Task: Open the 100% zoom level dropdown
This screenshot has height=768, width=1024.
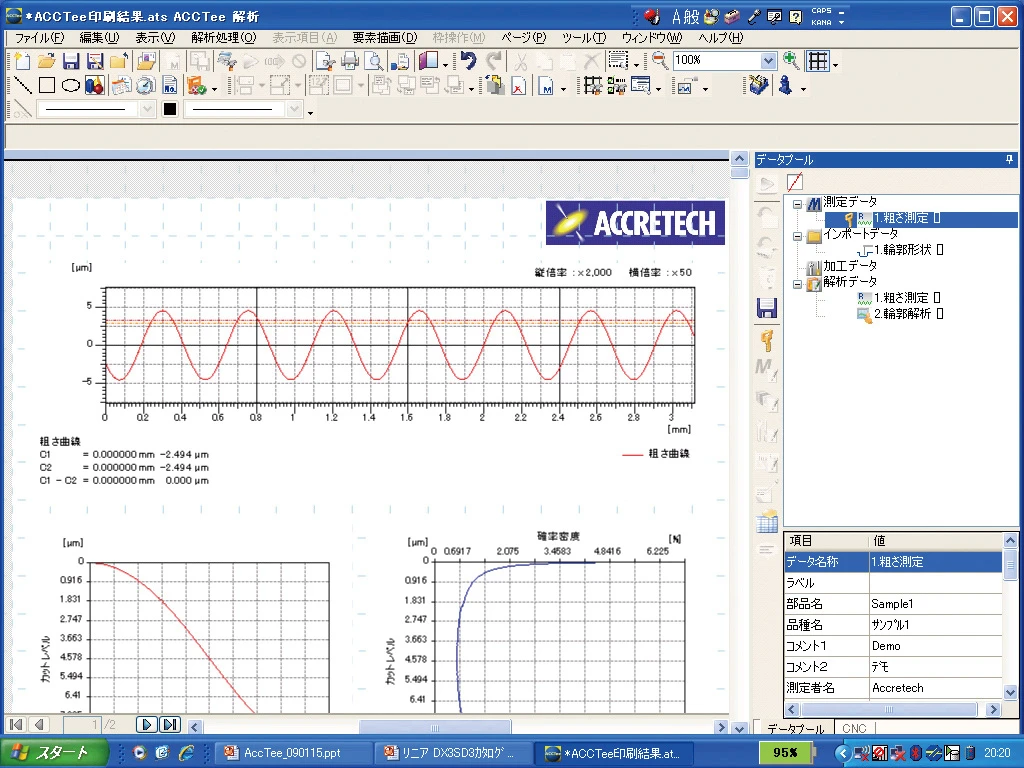Action: coord(768,61)
